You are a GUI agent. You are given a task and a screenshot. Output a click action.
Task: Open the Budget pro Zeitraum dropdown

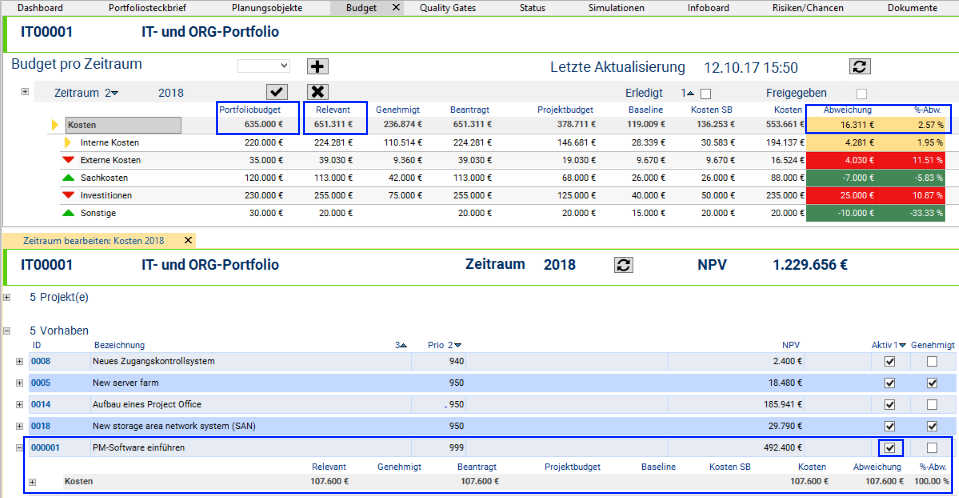click(263, 66)
